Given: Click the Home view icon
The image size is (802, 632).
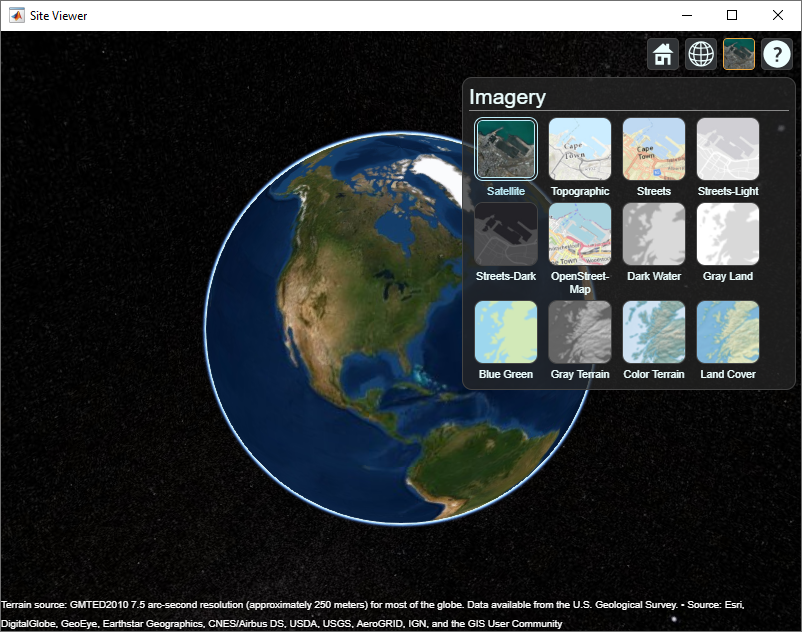Looking at the screenshot, I should (x=663, y=54).
